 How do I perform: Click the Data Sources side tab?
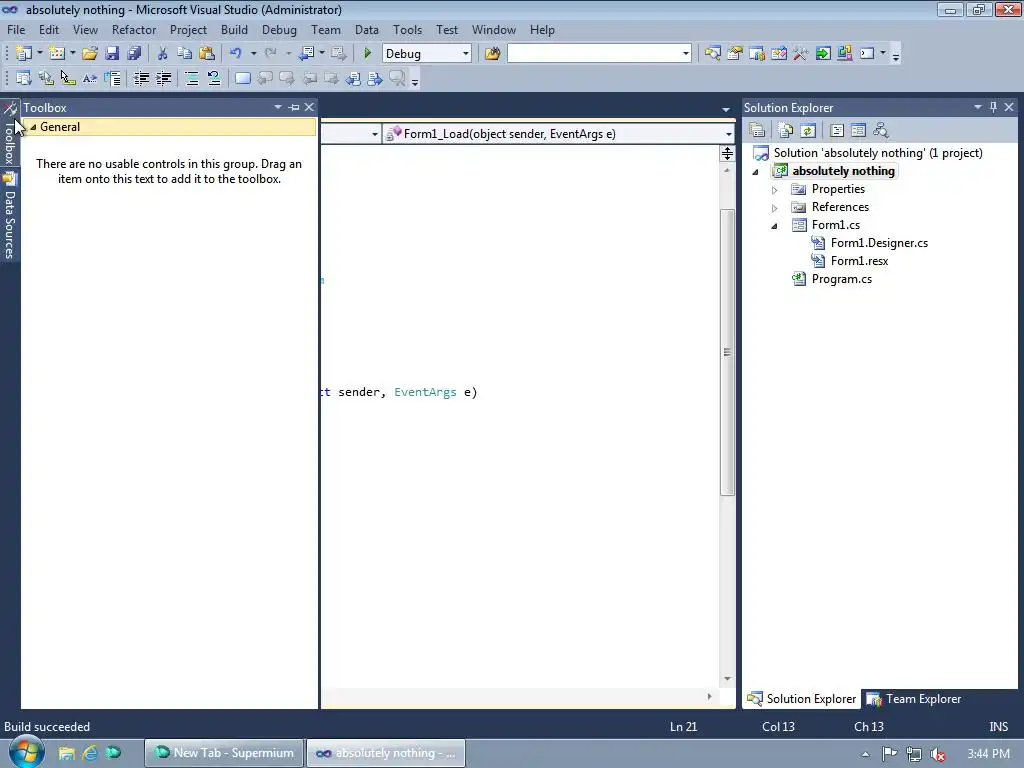(x=10, y=216)
